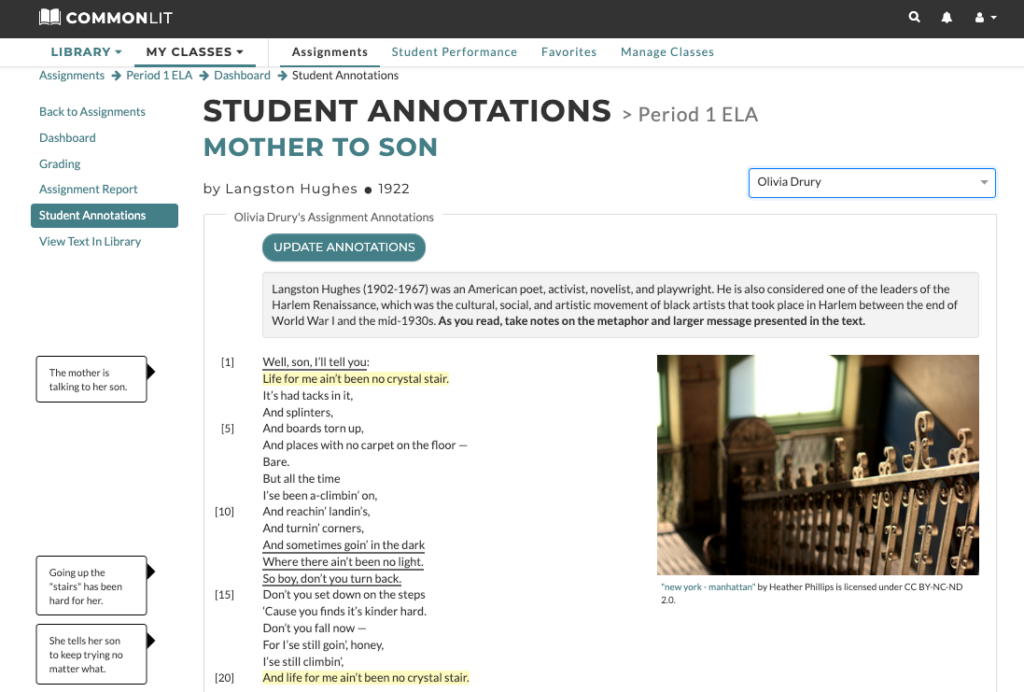This screenshot has width=1024, height=692.
Task: Click underlined line 'So boy, don't you turn back.'
Action: 332,578
